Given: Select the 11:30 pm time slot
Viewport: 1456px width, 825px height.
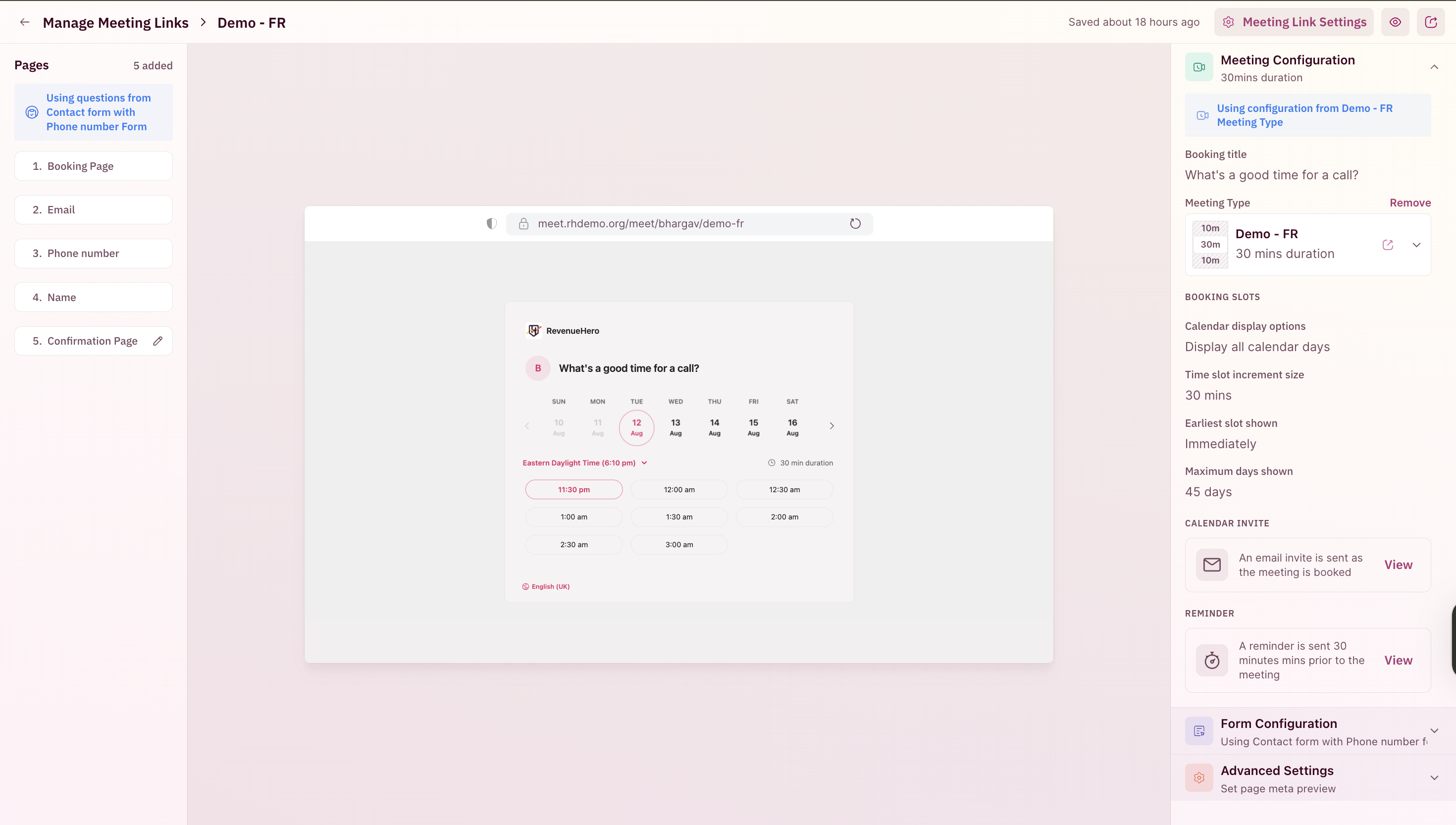Looking at the screenshot, I should coord(573,490).
